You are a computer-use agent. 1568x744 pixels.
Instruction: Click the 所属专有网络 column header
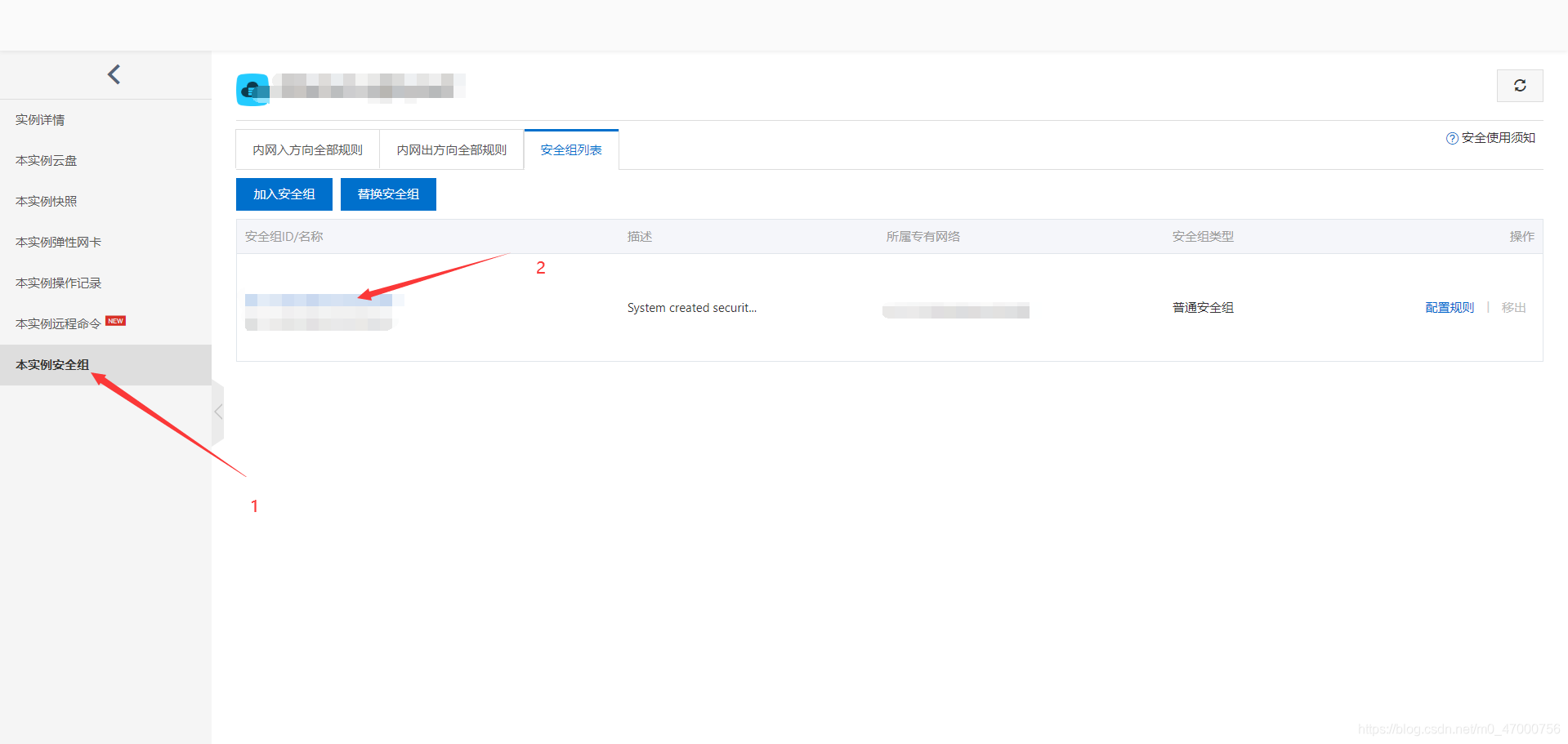point(923,237)
